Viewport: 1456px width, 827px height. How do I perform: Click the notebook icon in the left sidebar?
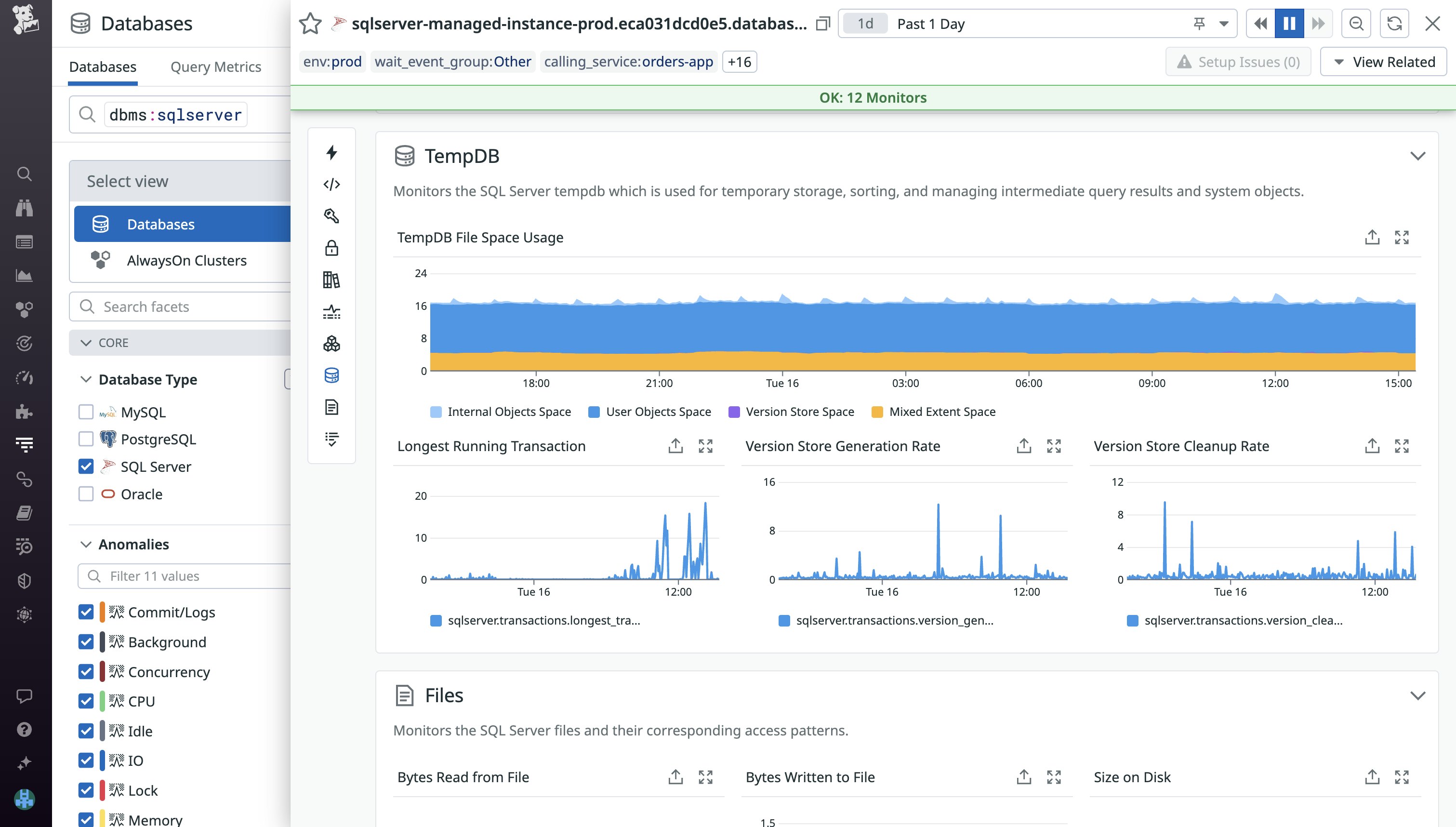click(25, 513)
